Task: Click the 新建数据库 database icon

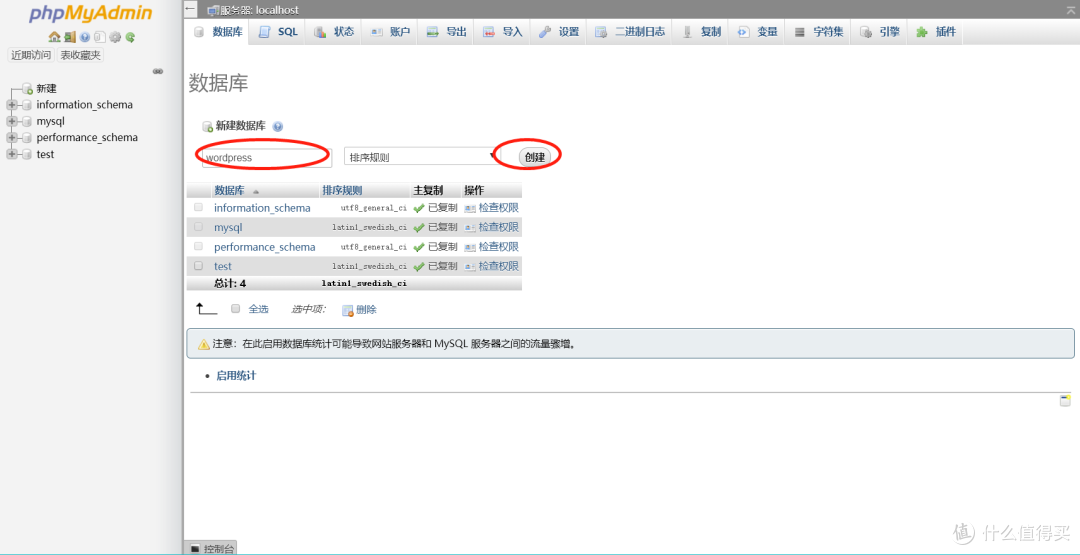Action: click(x=207, y=127)
